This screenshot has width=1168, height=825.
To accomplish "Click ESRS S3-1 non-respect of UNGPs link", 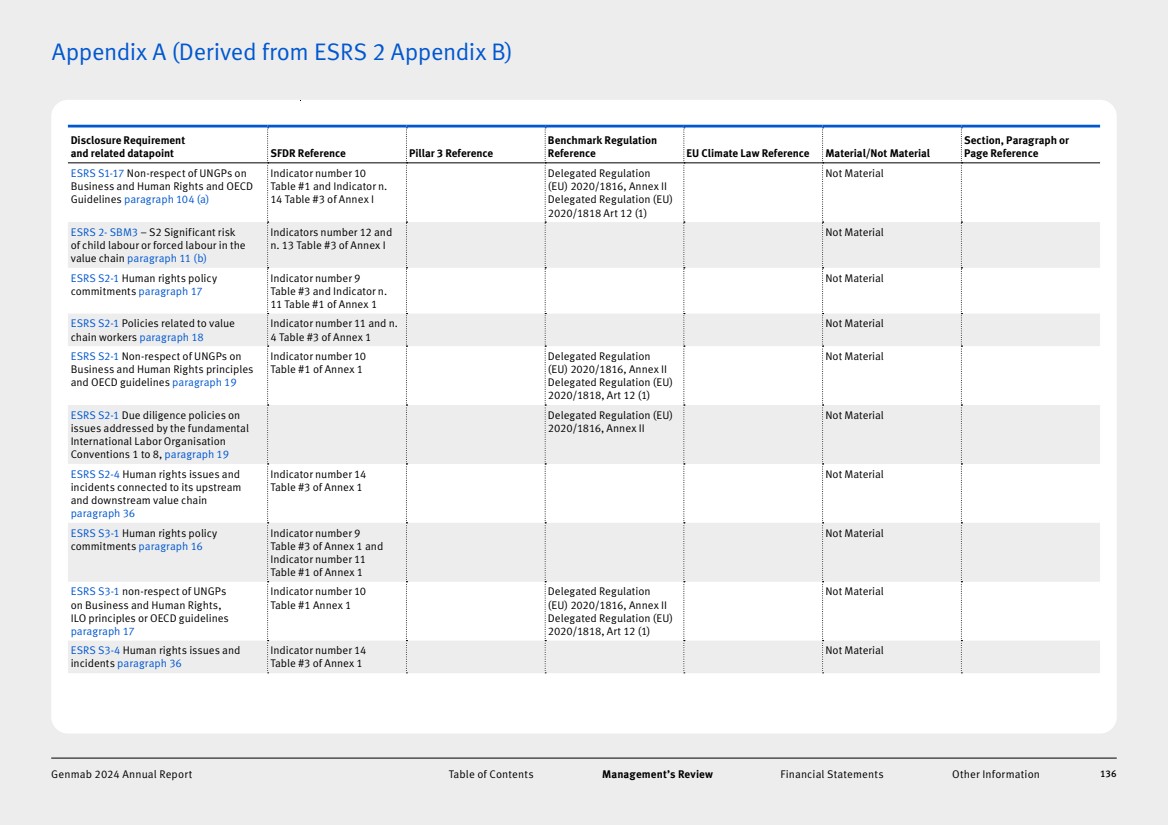I will (x=94, y=592).
